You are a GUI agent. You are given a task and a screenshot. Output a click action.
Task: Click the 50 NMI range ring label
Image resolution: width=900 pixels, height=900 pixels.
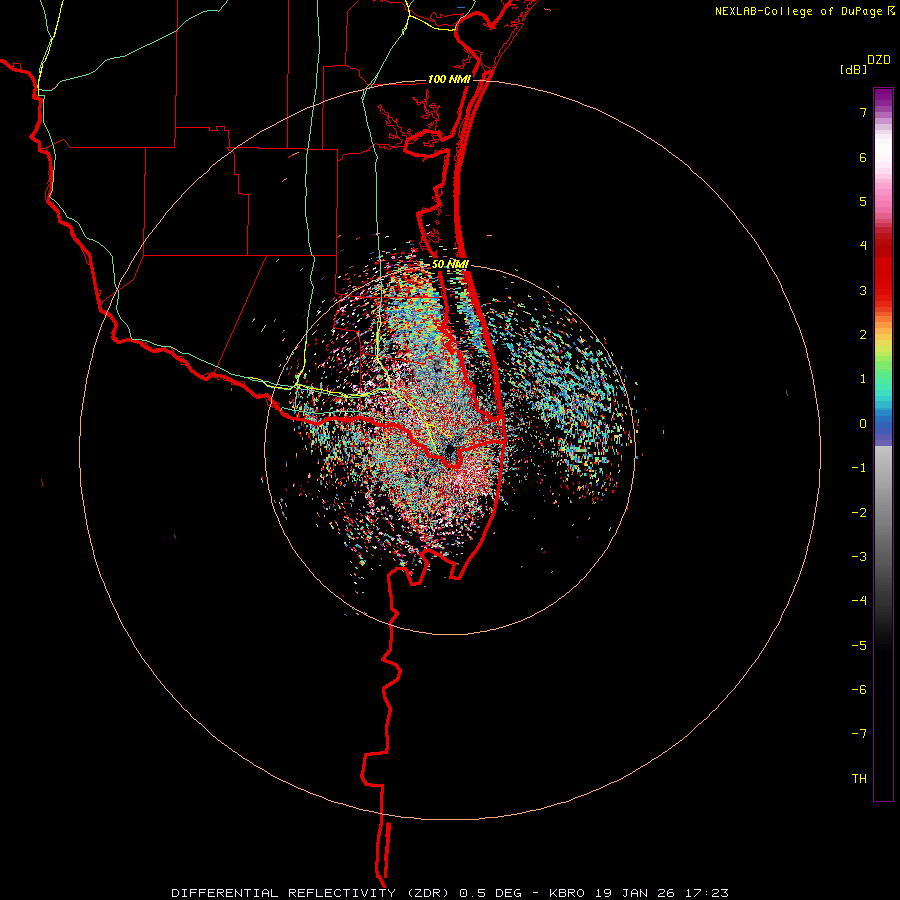point(450,265)
